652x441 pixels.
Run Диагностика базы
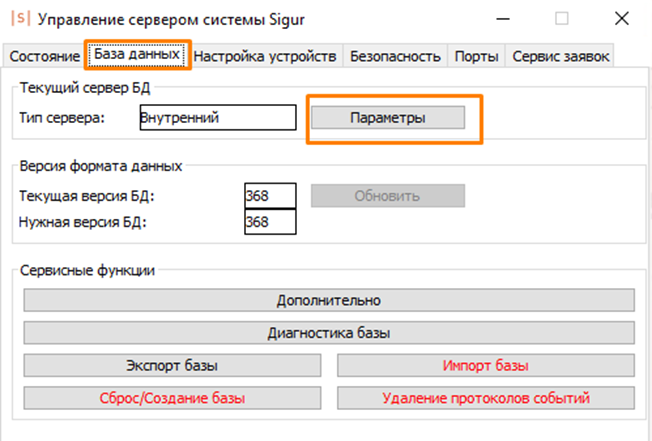point(329,332)
